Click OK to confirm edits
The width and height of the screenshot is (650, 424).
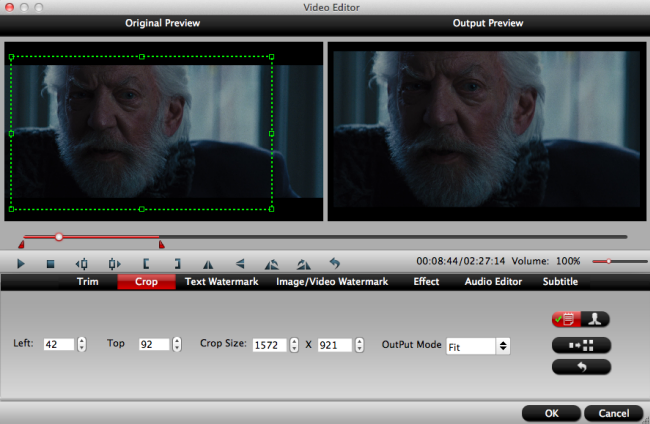[551, 413]
